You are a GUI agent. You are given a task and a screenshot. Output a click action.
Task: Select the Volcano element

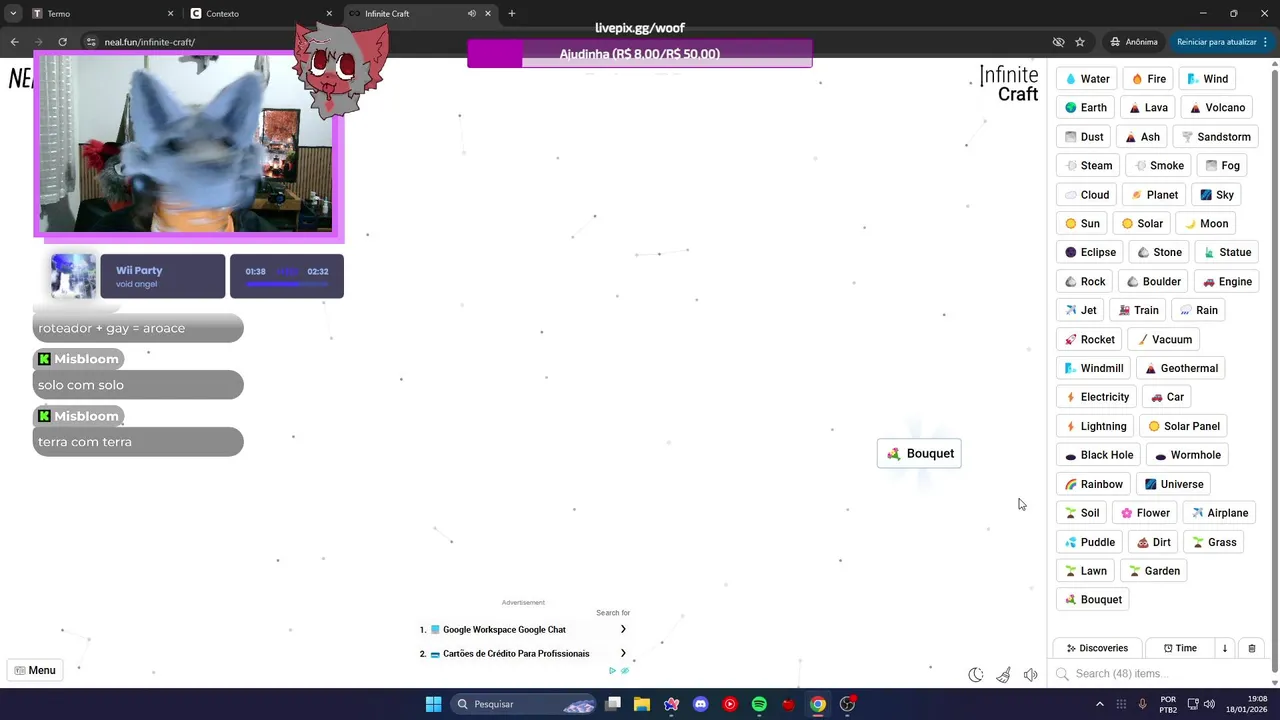coord(1217,108)
